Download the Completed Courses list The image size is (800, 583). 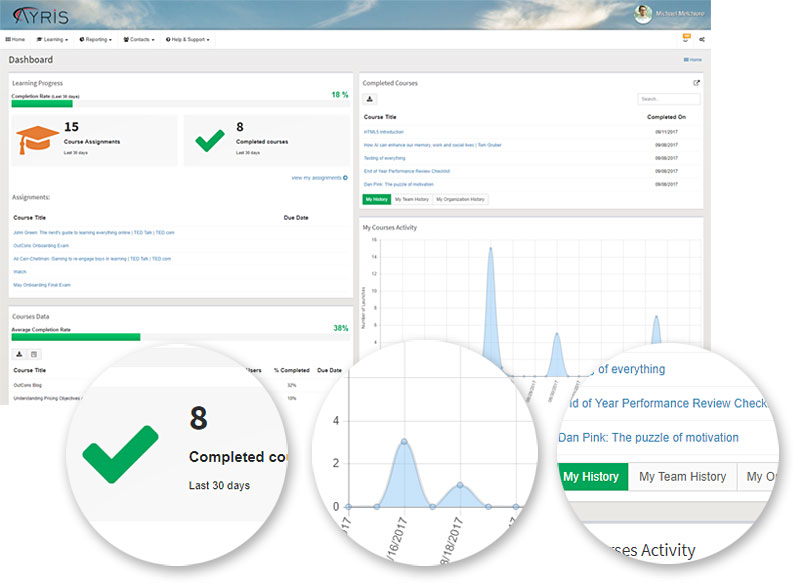tap(369, 99)
